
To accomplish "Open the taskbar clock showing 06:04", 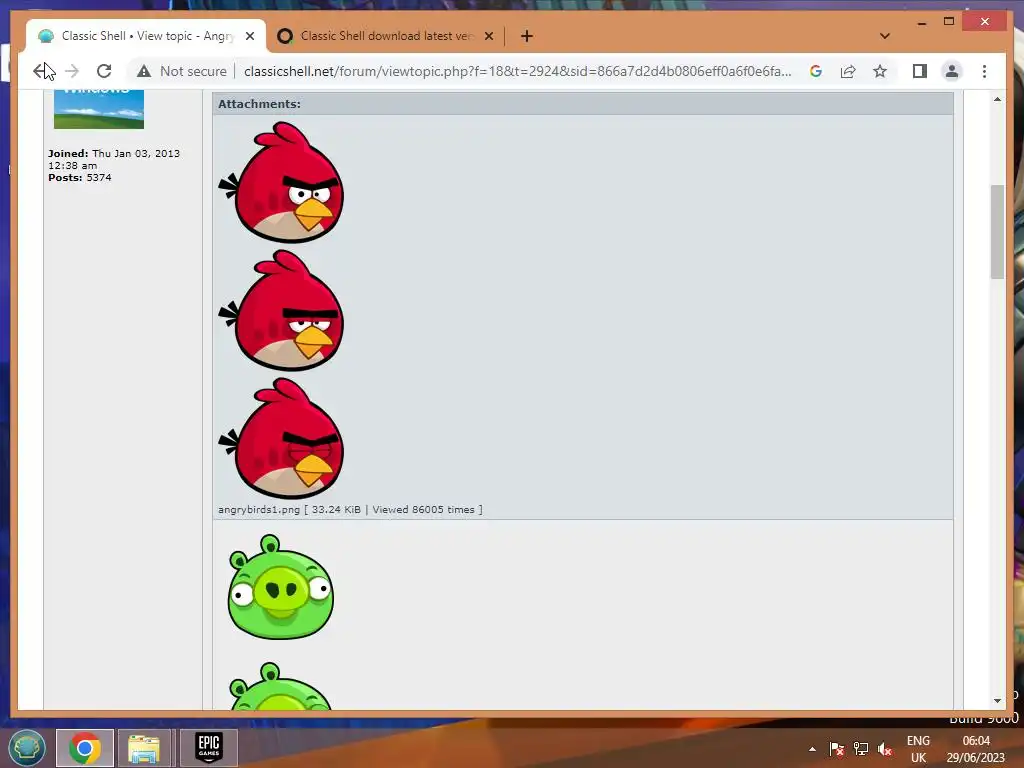I will coord(976,749).
